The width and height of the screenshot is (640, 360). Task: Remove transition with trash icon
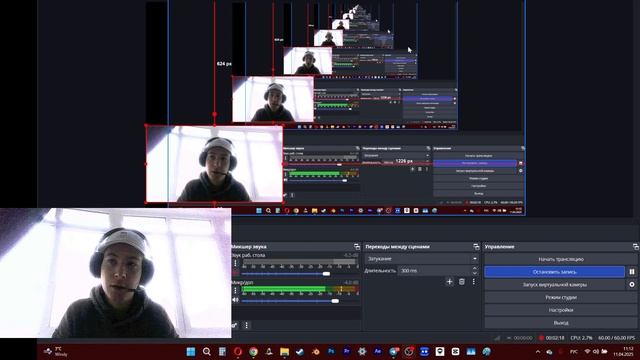(462, 282)
